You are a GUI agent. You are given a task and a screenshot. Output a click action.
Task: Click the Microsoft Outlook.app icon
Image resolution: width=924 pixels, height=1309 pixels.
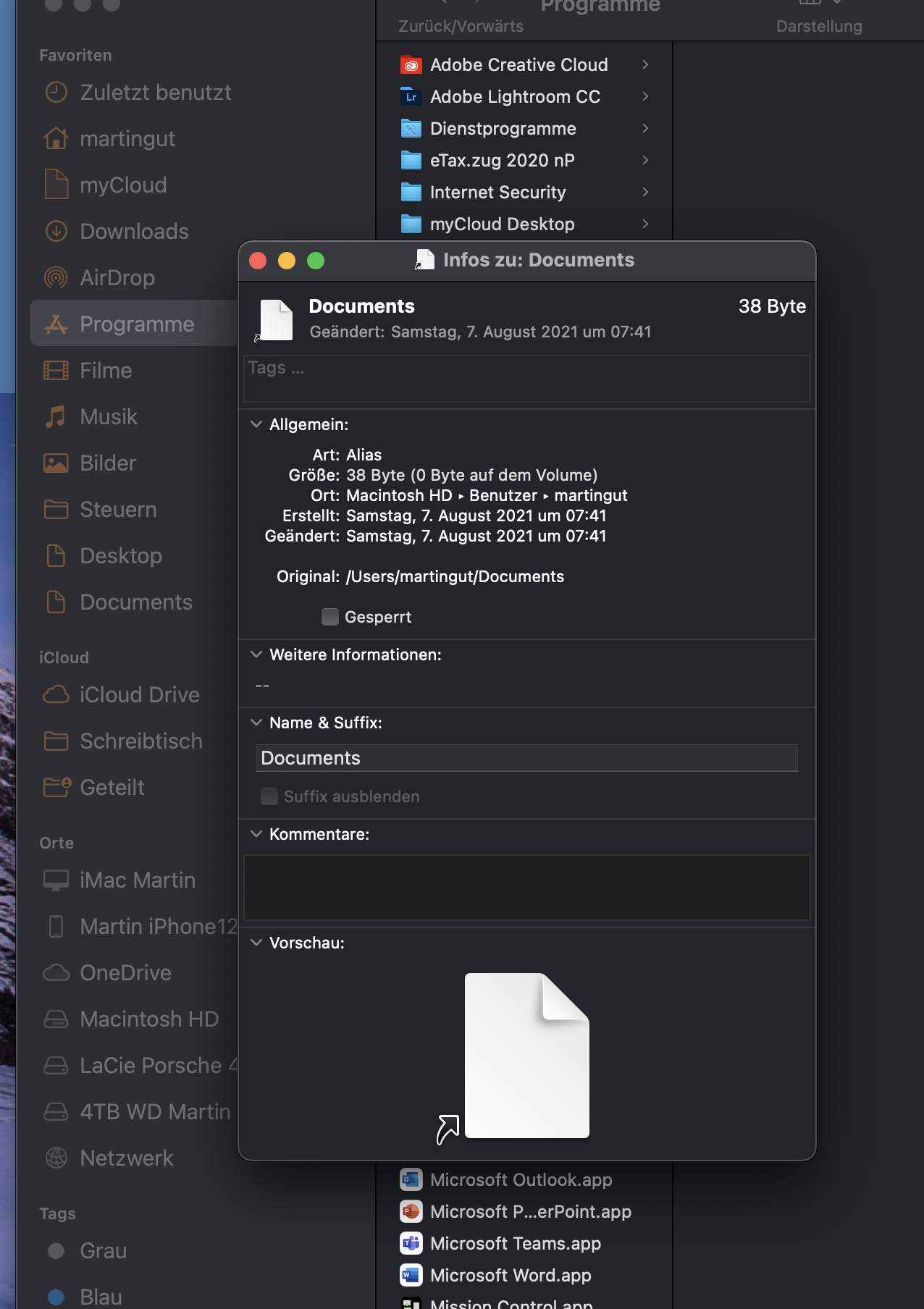[x=411, y=1179]
